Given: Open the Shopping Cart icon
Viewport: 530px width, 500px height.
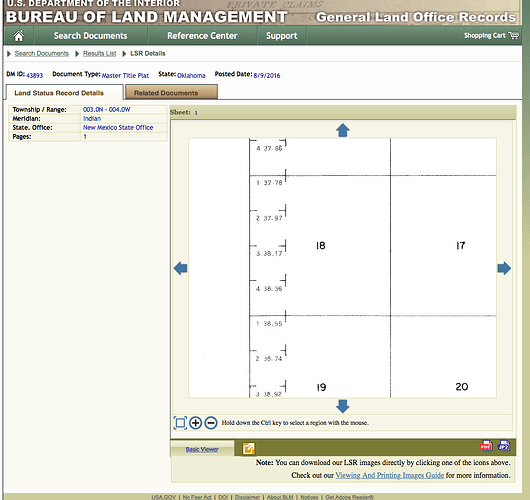Looking at the screenshot, I should [513, 35].
